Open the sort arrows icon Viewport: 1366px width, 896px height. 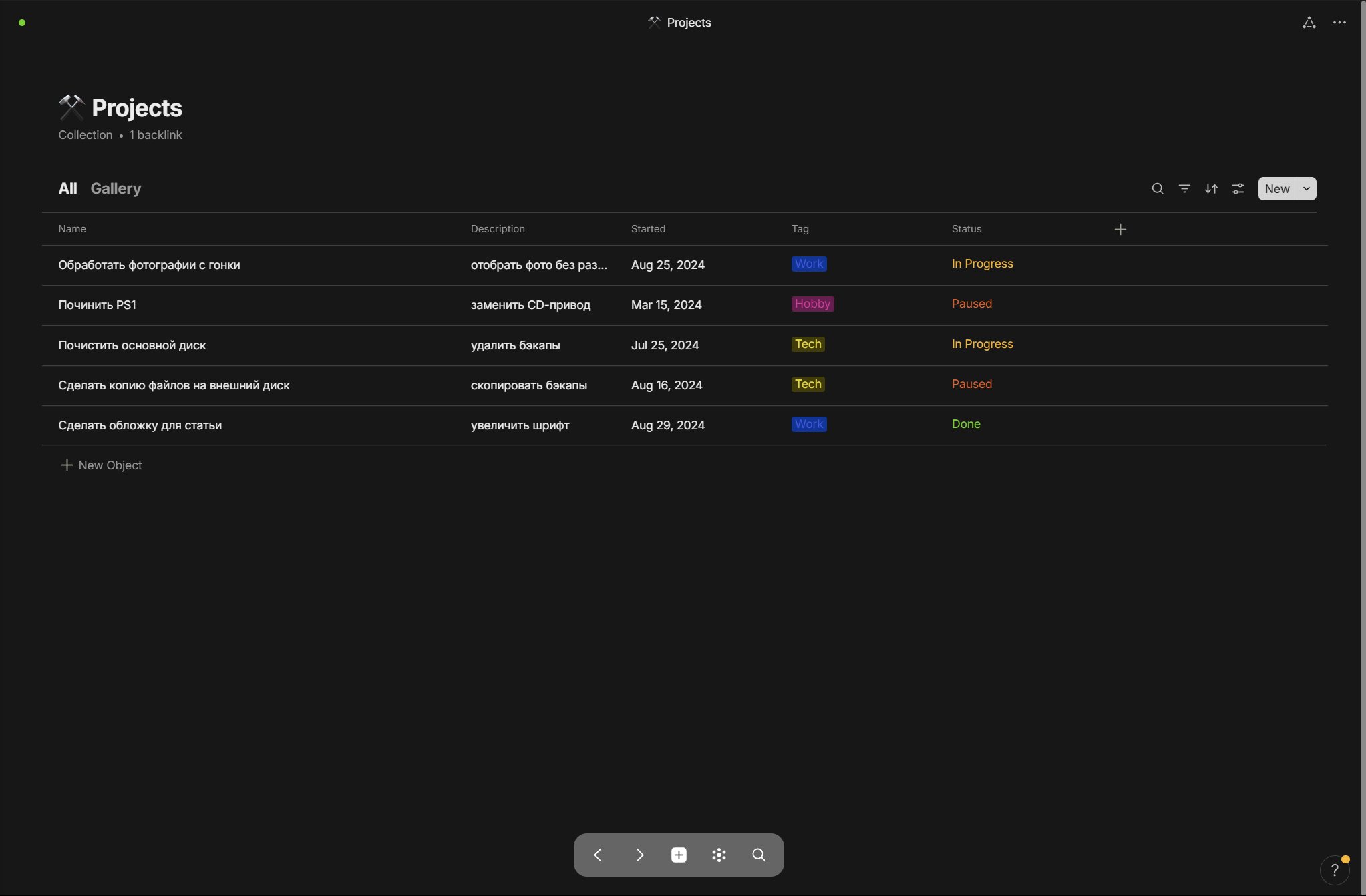pos(1211,189)
